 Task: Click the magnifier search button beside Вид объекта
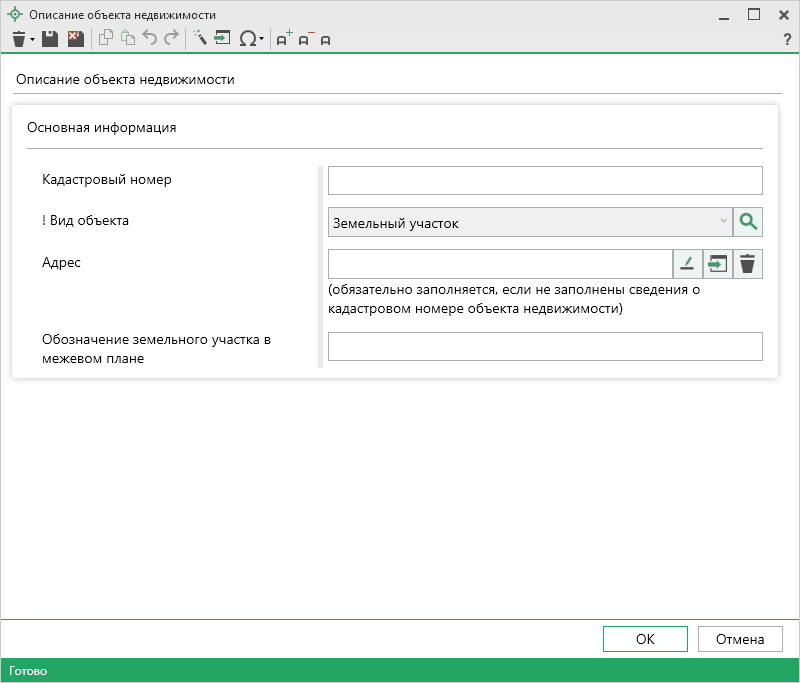click(748, 222)
